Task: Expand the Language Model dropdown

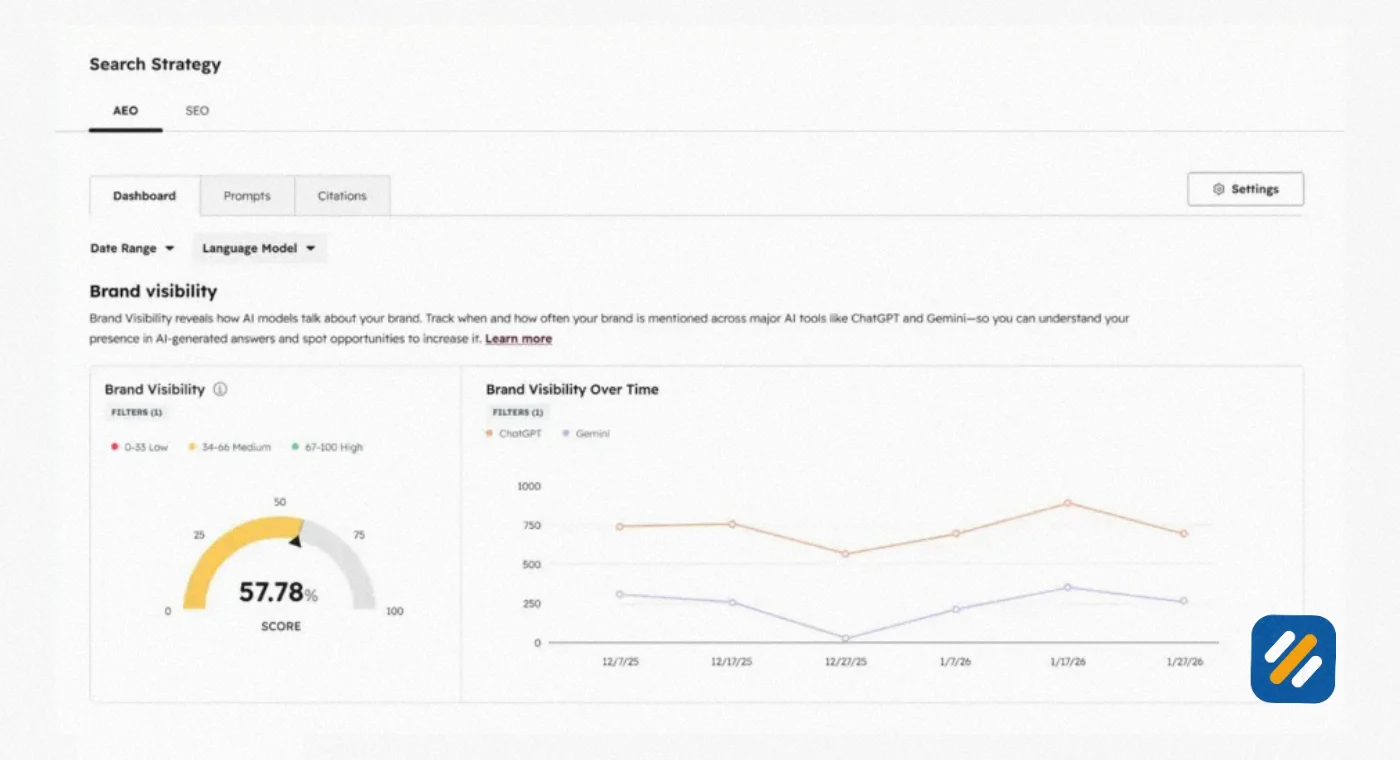Action: (x=259, y=248)
